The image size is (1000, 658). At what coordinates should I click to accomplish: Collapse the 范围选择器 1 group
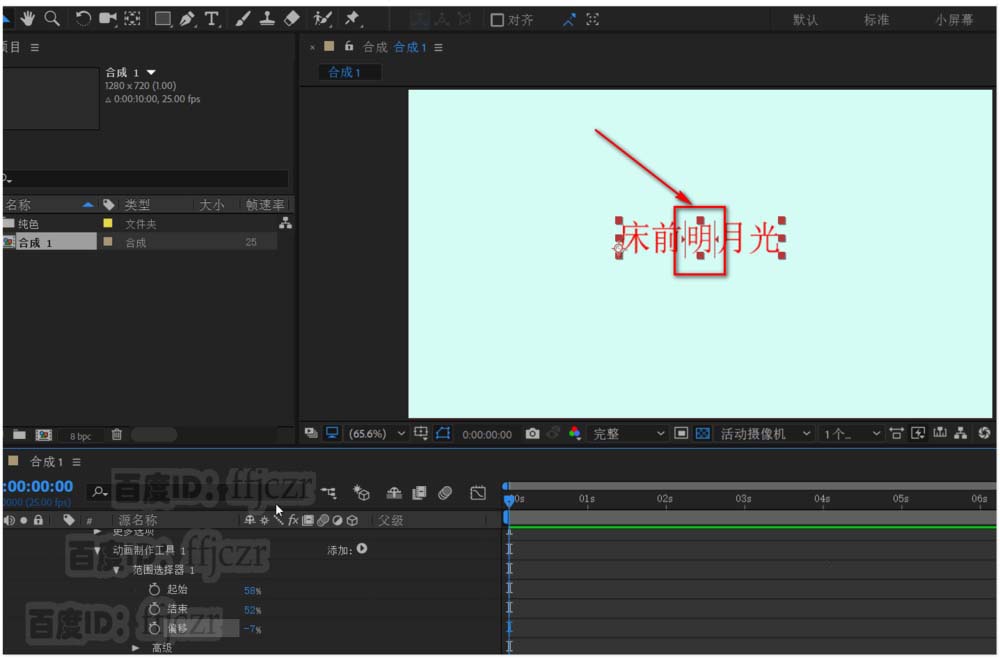[x=117, y=571]
